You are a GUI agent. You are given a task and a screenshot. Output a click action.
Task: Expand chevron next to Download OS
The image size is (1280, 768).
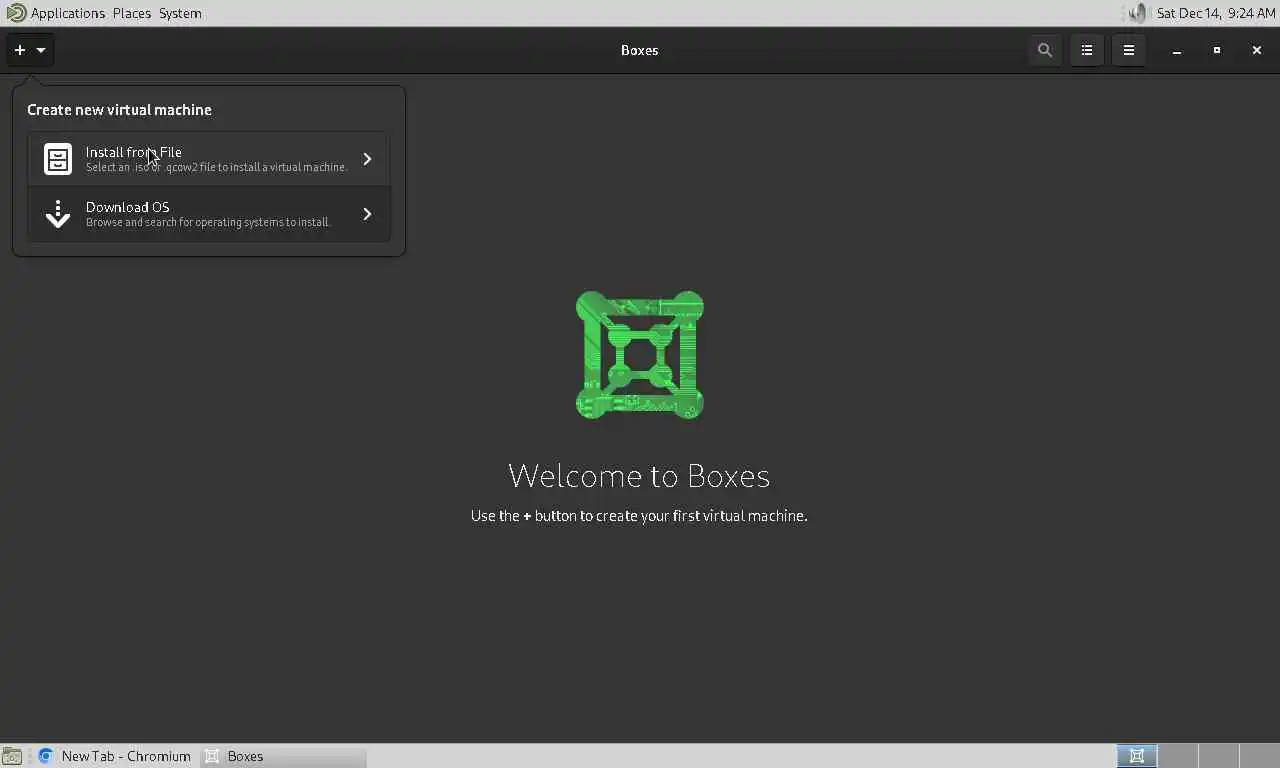click(x=367, y=214)
